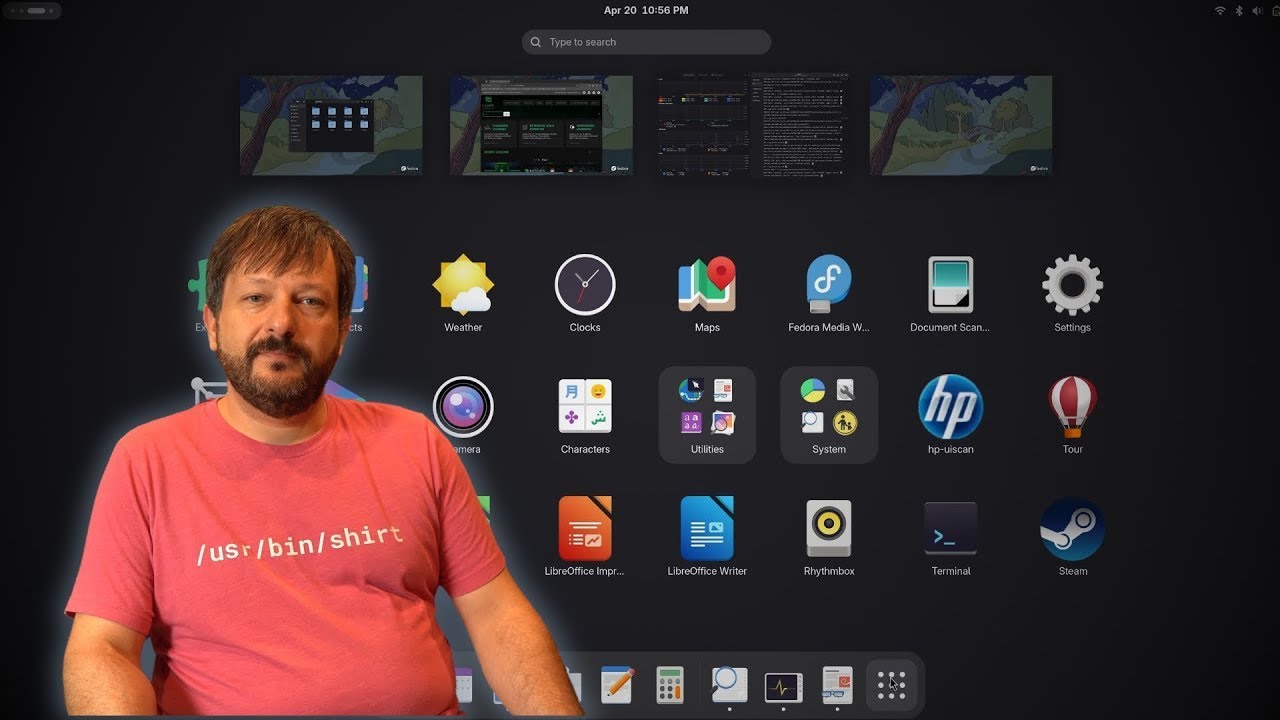Viewport: 1280px width, 720px height.
Task: Switch to System Monitor in the dock
Action: pos(783,687)
